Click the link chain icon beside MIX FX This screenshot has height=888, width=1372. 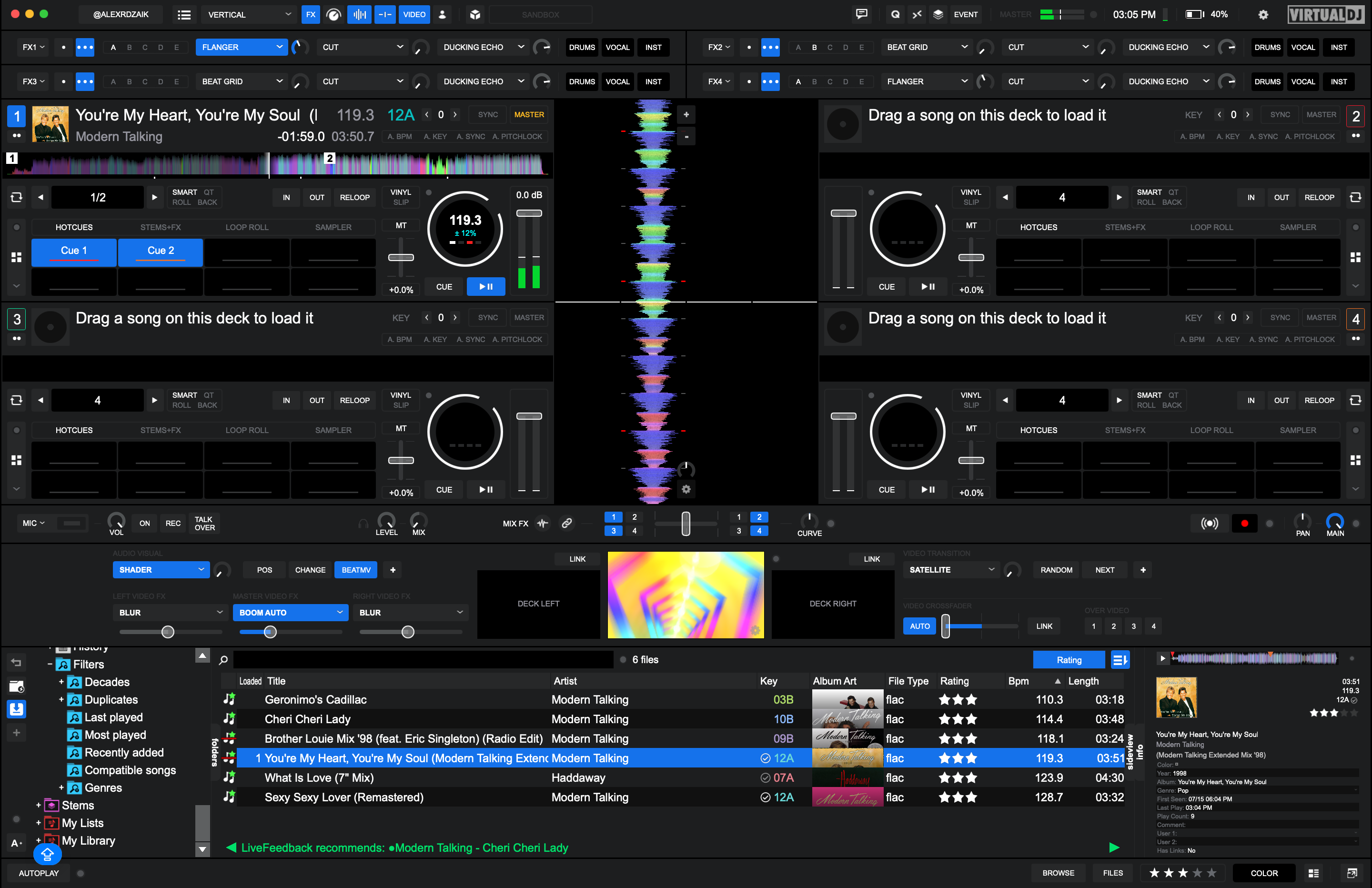tap(567, 523)
